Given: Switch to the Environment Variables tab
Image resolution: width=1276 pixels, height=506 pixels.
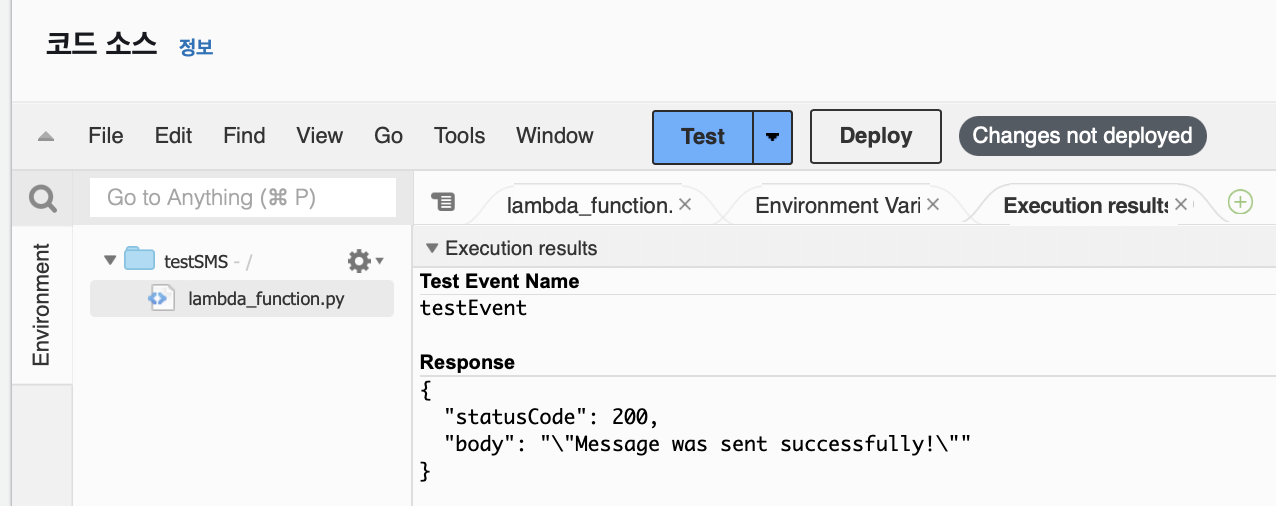Looking at the screenshot, I should 830,205.
